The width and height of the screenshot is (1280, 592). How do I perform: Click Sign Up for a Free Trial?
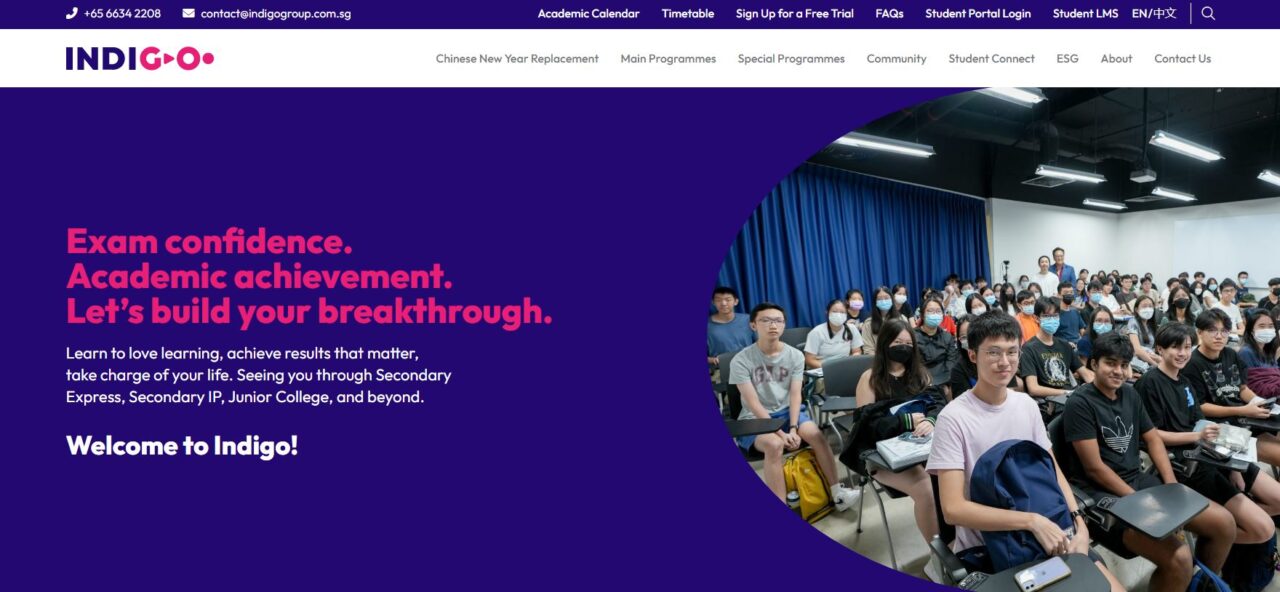click(794, 14)
